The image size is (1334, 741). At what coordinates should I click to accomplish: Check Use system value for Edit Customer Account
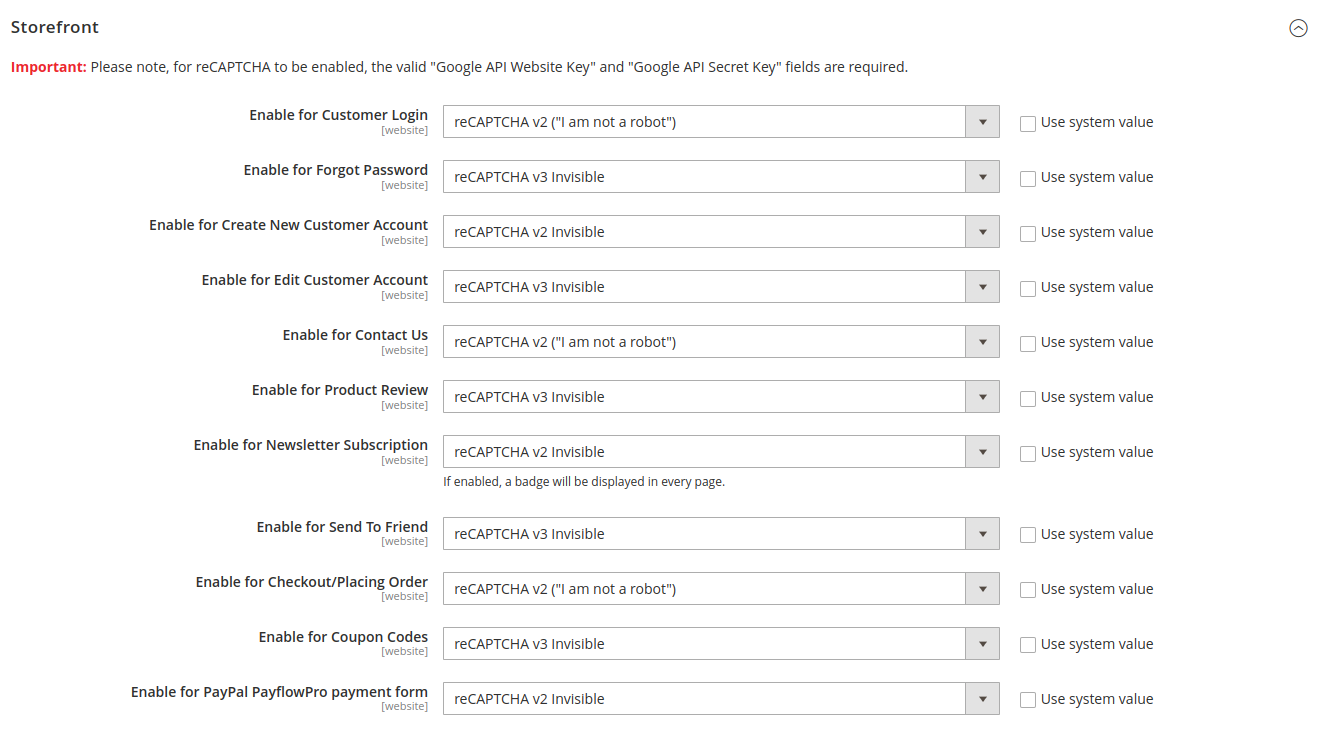click(x=1028, y=288)
